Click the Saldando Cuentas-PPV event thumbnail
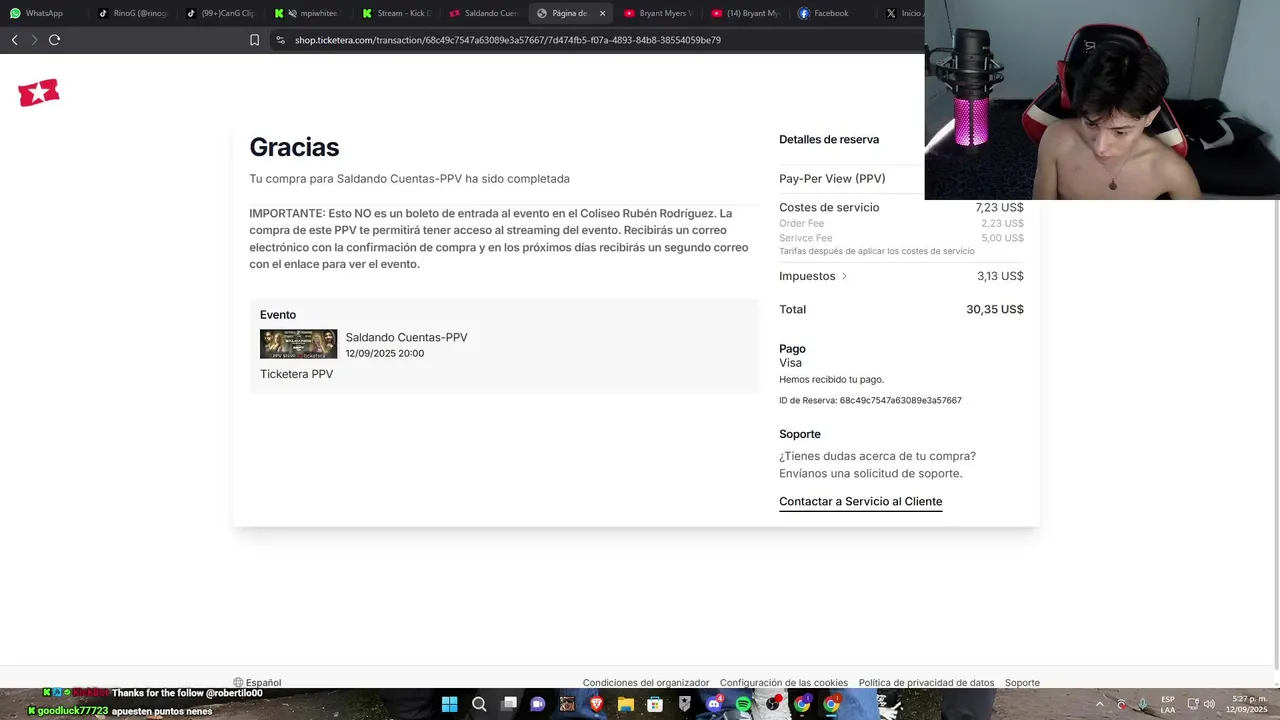 [x=298, y=344]
